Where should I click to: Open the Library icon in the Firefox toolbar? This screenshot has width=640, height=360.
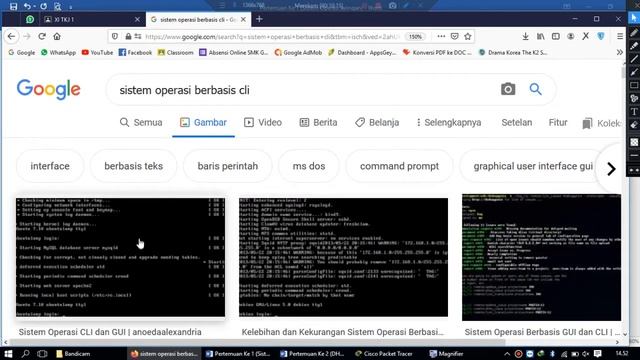point(540,36)
